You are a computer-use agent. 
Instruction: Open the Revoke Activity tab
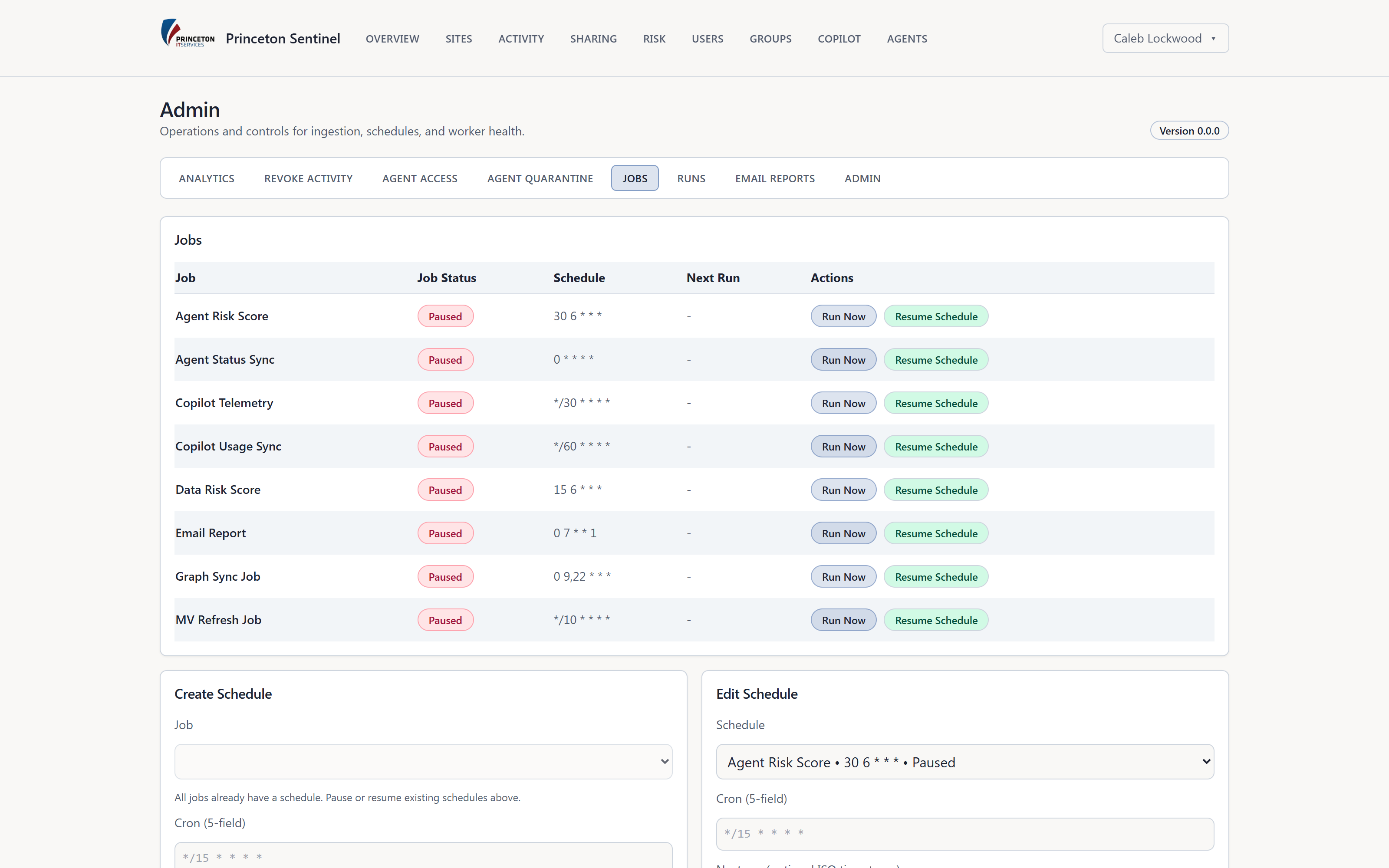308,178
